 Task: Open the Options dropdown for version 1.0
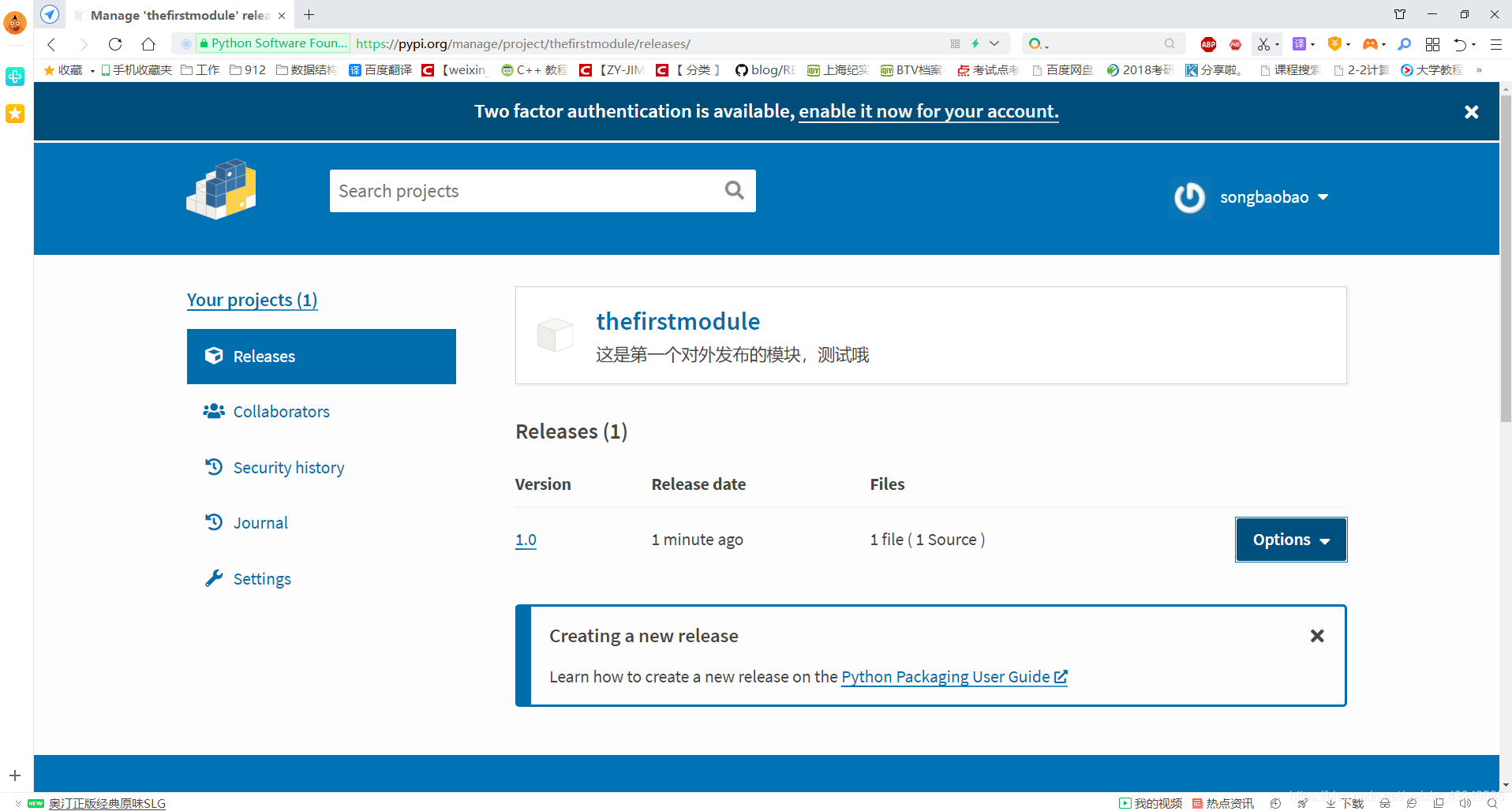pyautogui.click(x=1291, y=540)
